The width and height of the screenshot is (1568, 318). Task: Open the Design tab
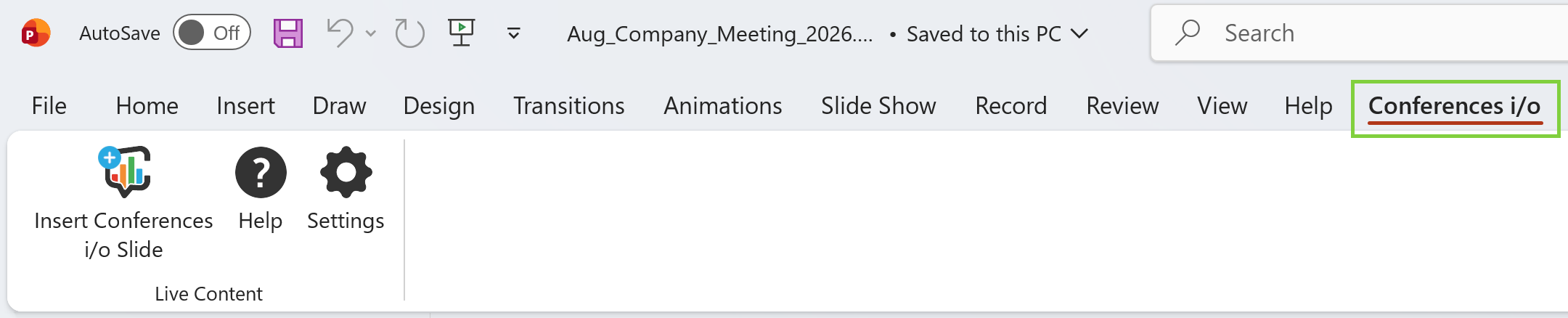[438, 106]
